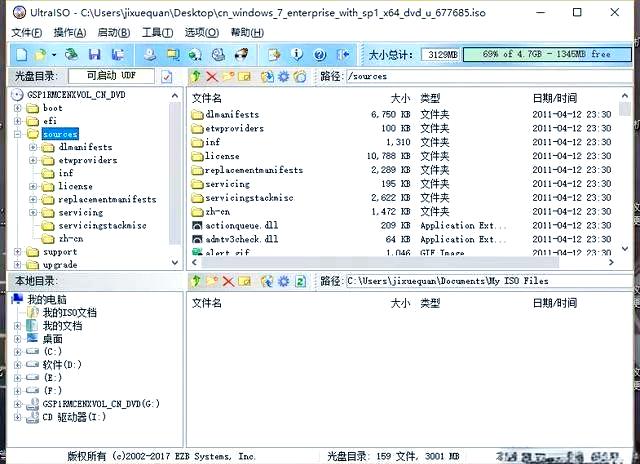The height and width of the screenshot is (464, 640).
Task: Click Add to image icon in 本地目录 toolbar
Action: [x=267, y=281]
